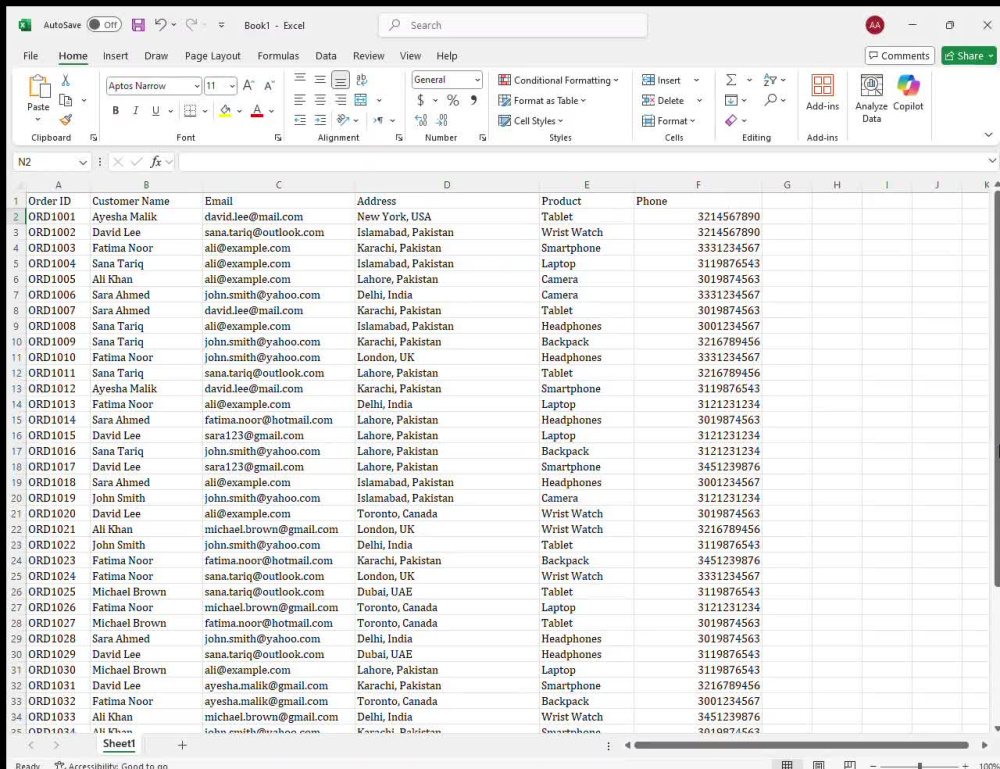Switch to the Formulas tab
The width and height of the screenshot is (1000, 769).
tap(278, 55)
